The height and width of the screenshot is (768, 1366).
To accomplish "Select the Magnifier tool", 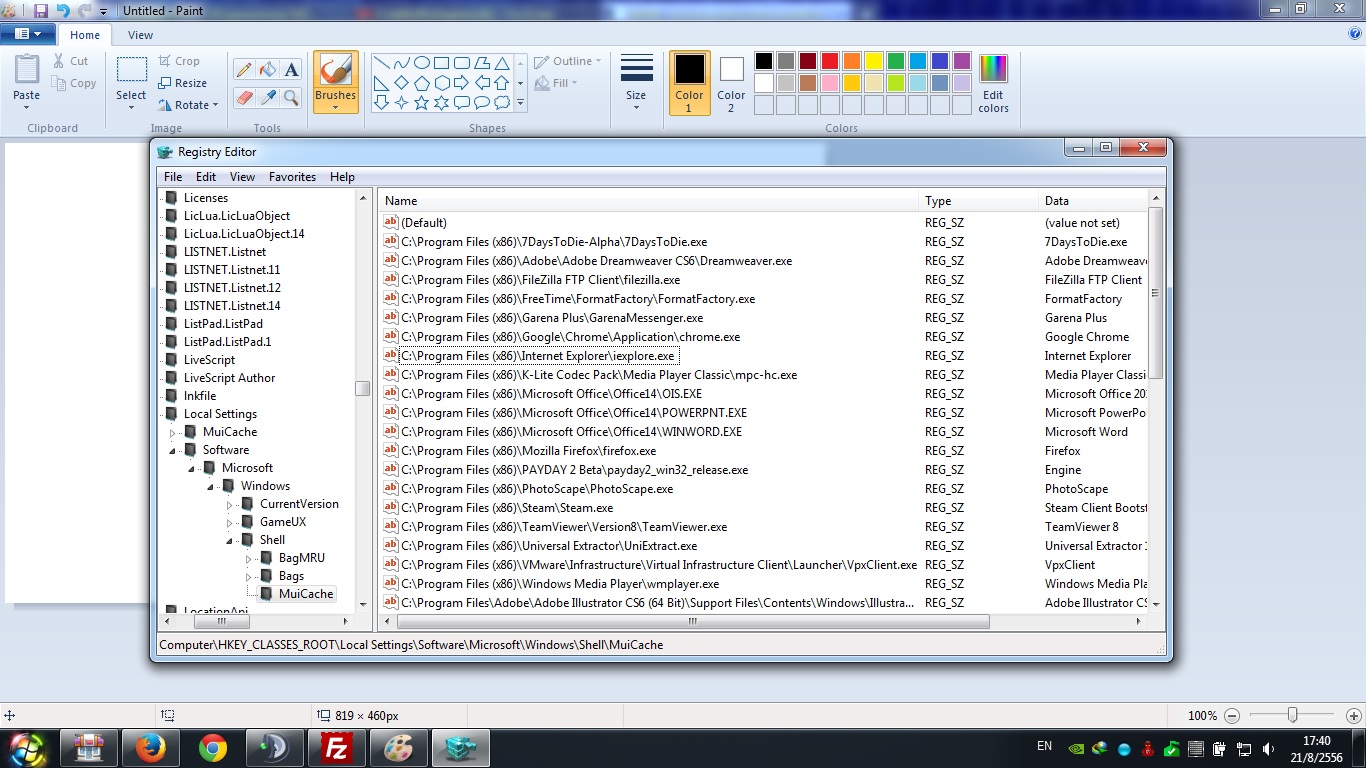I will 291,97.
